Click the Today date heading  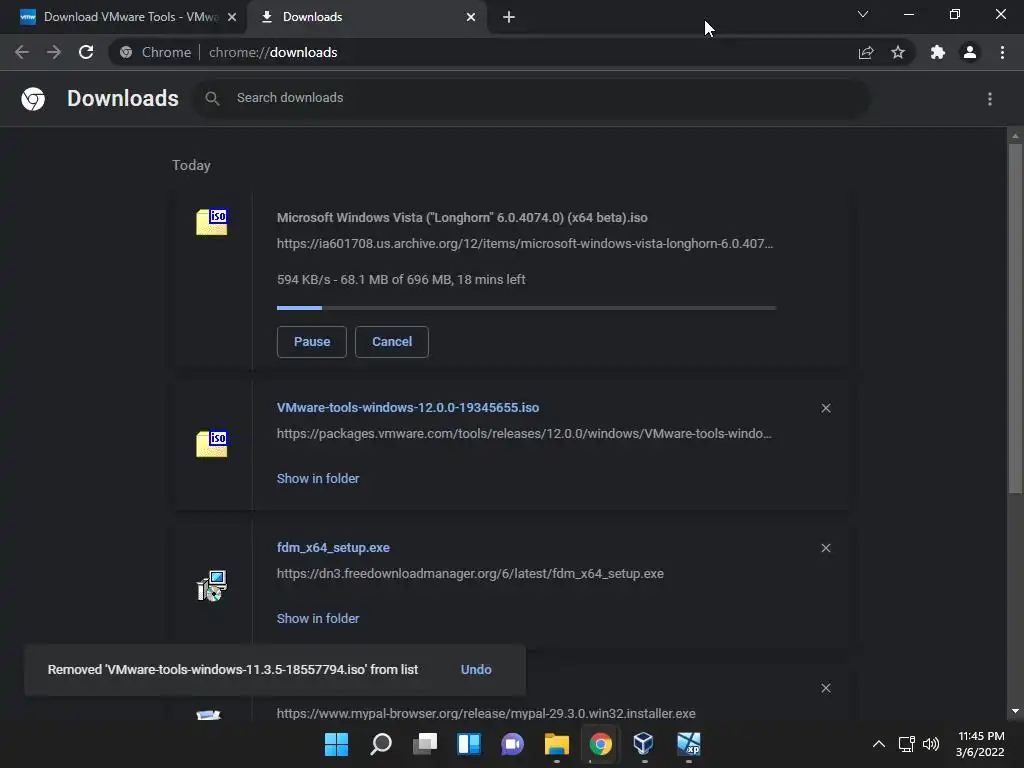coord(191,165)
